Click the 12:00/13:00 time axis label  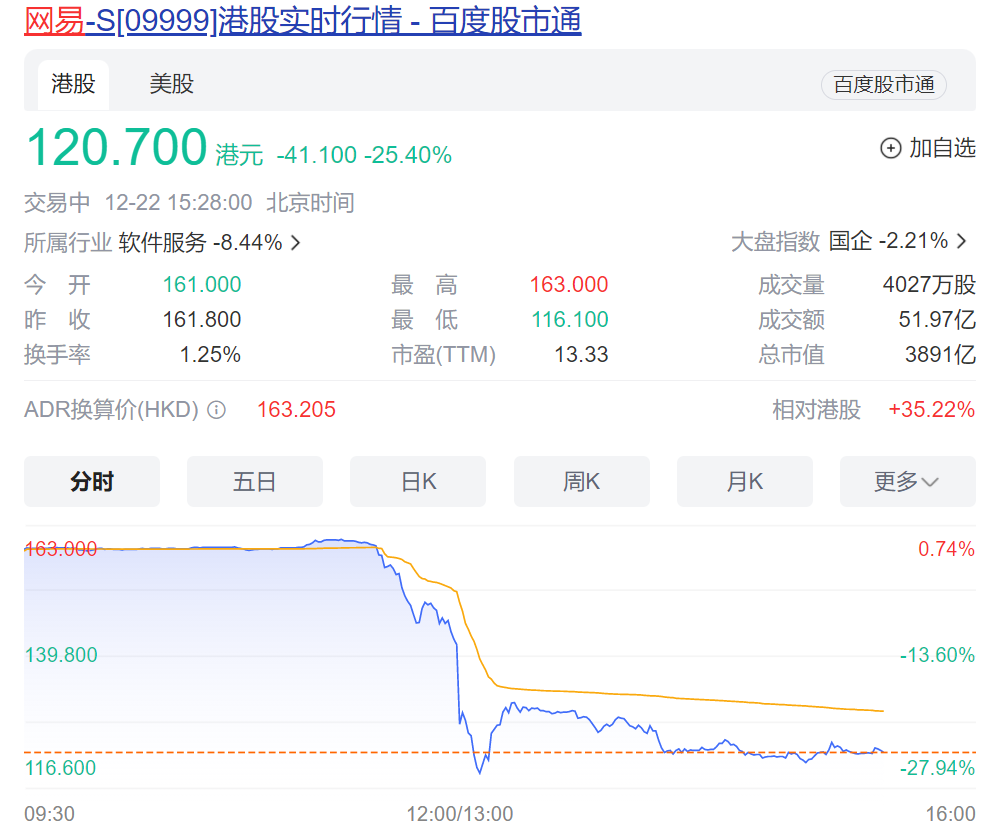pyautogui.click(x=460, y=813)
